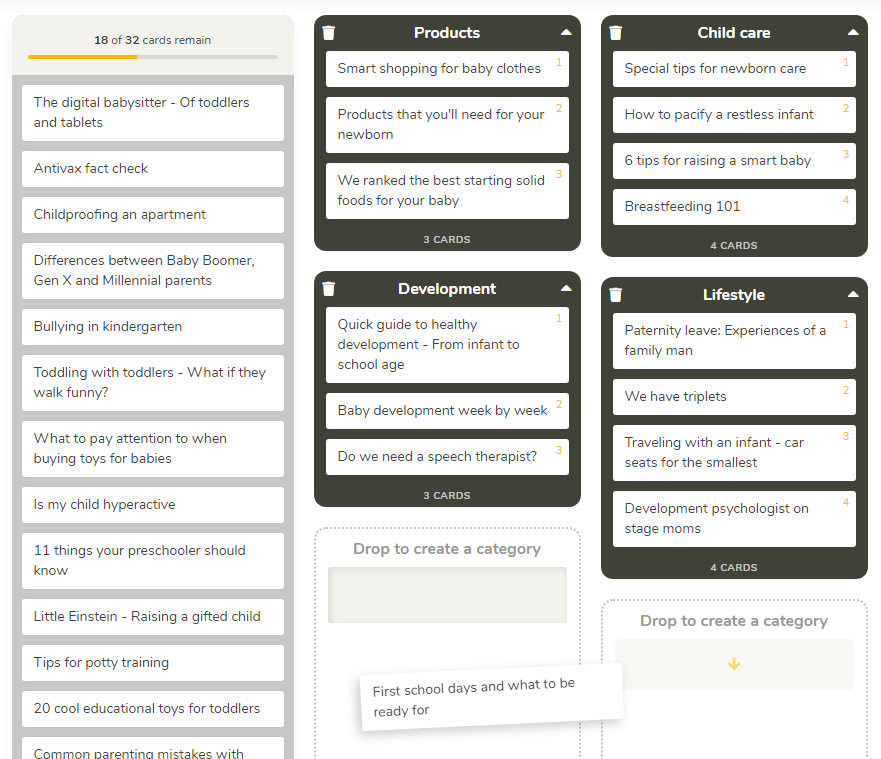The image size is (881, 759).
Task: Pick 'Development psychologist on stage moms' card
Action: tap(734, 519)
